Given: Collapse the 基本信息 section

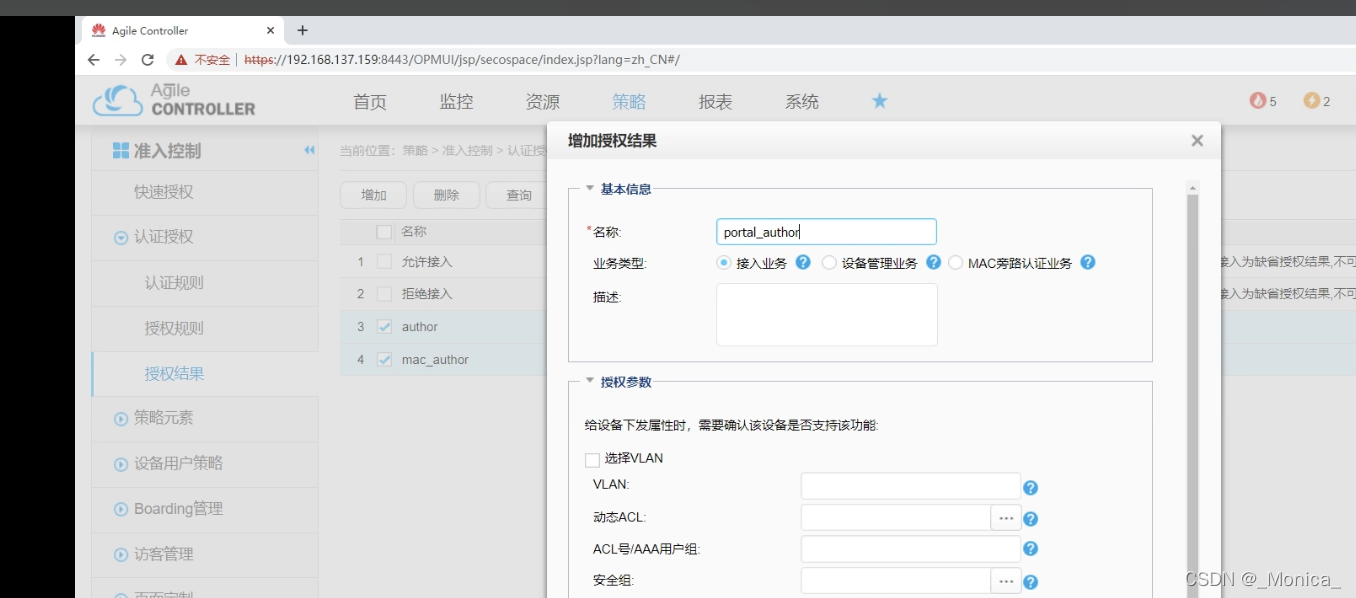Looking at the screenshot, I should click(x=590, y=188).
